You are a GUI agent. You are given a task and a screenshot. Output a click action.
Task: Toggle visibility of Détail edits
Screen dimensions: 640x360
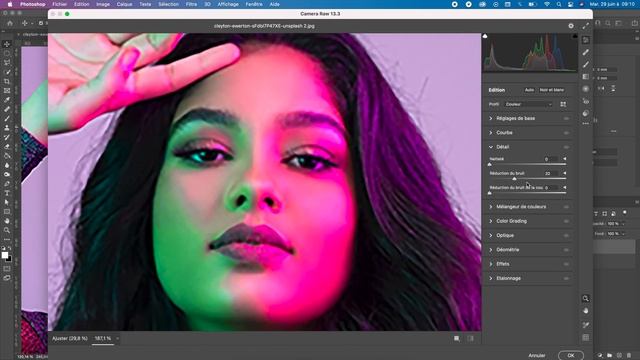566,147
